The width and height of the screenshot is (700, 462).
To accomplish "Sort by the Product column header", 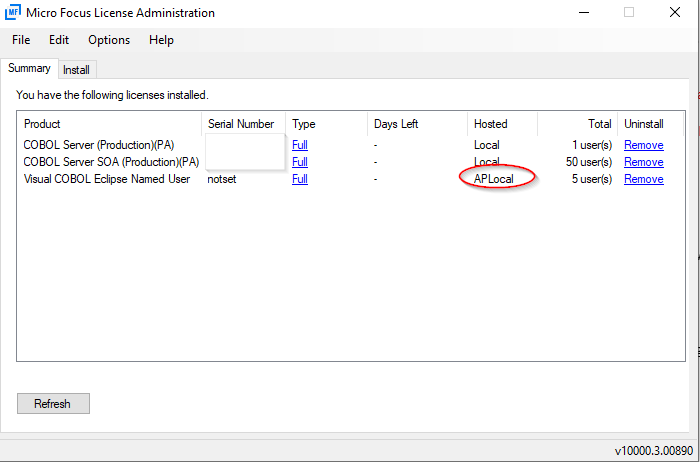I will coord(110,124).
